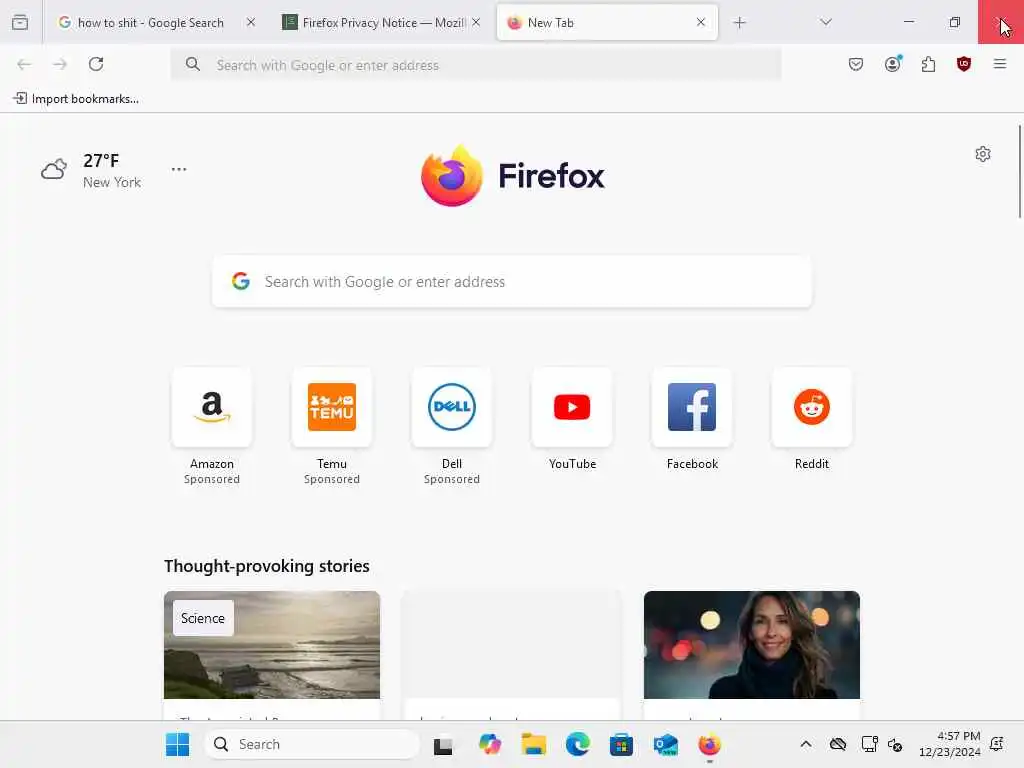The width and height of the screenshot is (1024, 768).
Task: Open Save to Pocket icon
Action: point(856,64)
